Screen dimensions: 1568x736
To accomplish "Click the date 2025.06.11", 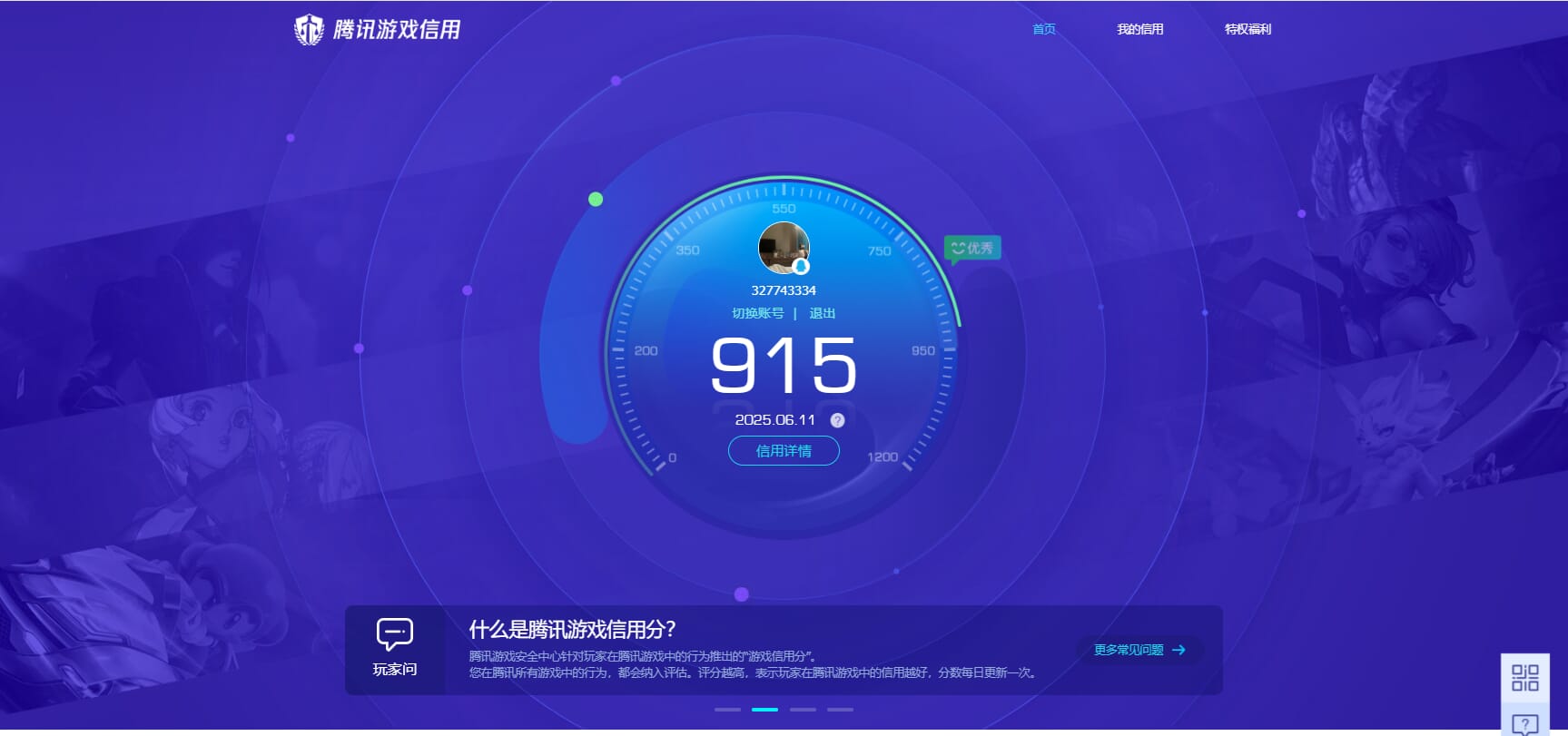I will (x=775, y=420).
